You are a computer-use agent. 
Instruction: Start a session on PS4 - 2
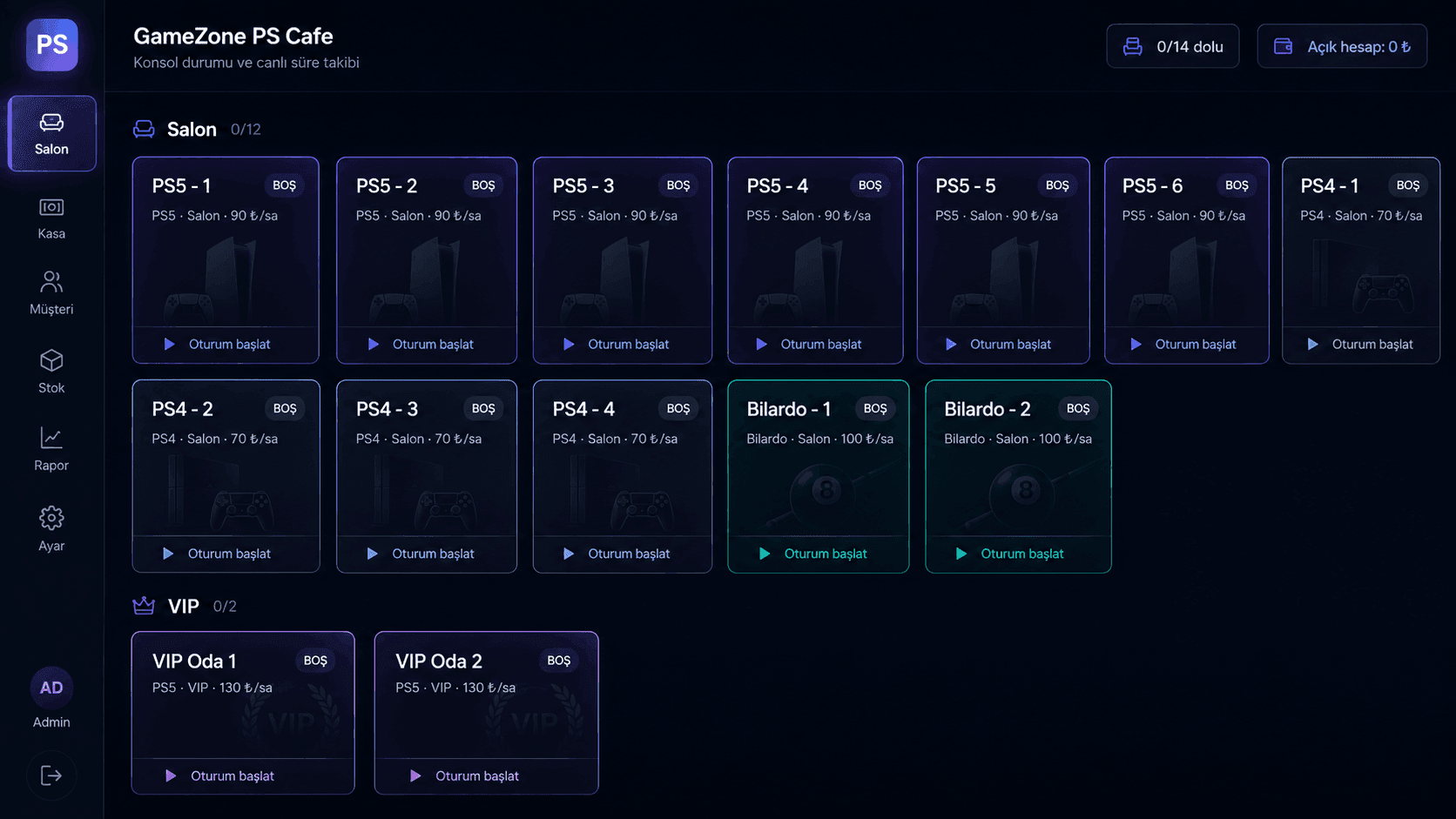[226, 554]
